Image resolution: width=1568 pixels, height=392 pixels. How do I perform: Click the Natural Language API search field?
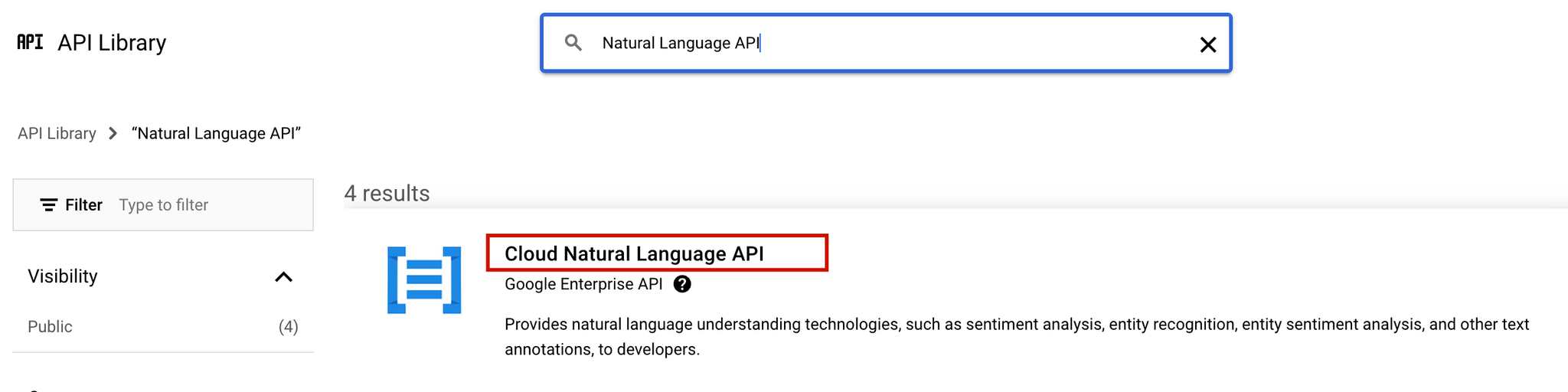(886, 43)
